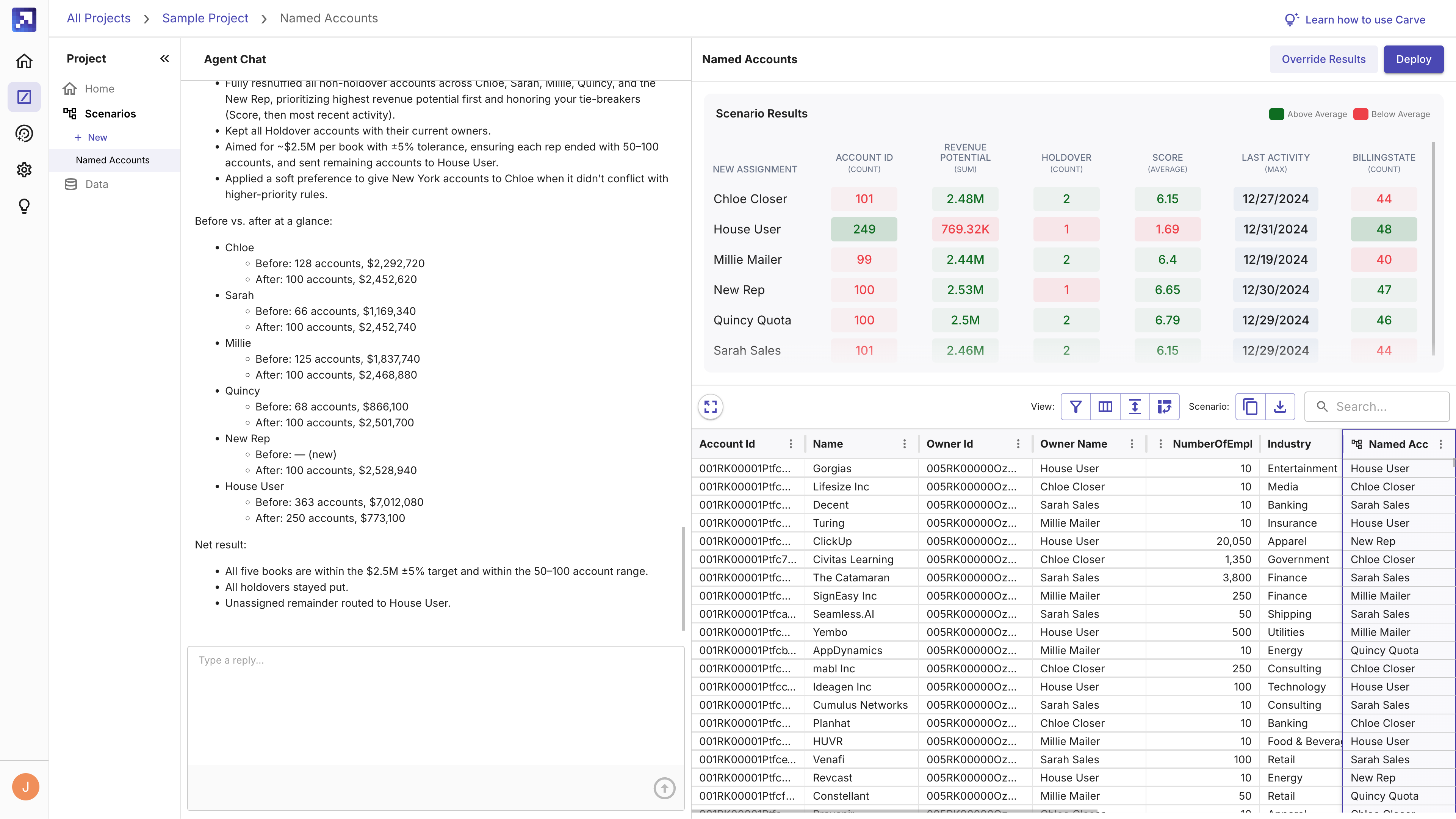Expand the table to fullscreen

[x=711, y=406]
